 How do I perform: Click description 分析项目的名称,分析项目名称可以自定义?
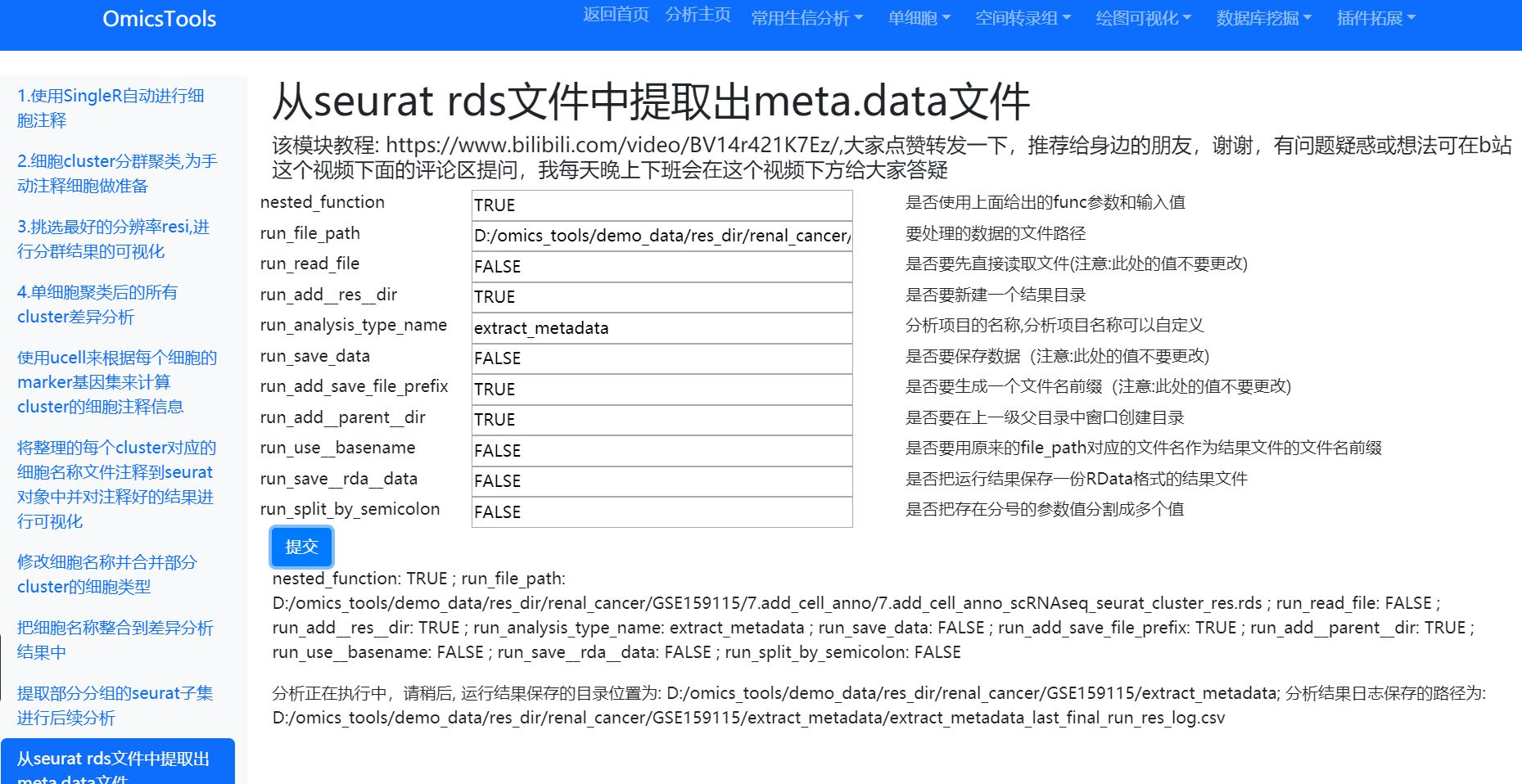[x=1055, y=325]
